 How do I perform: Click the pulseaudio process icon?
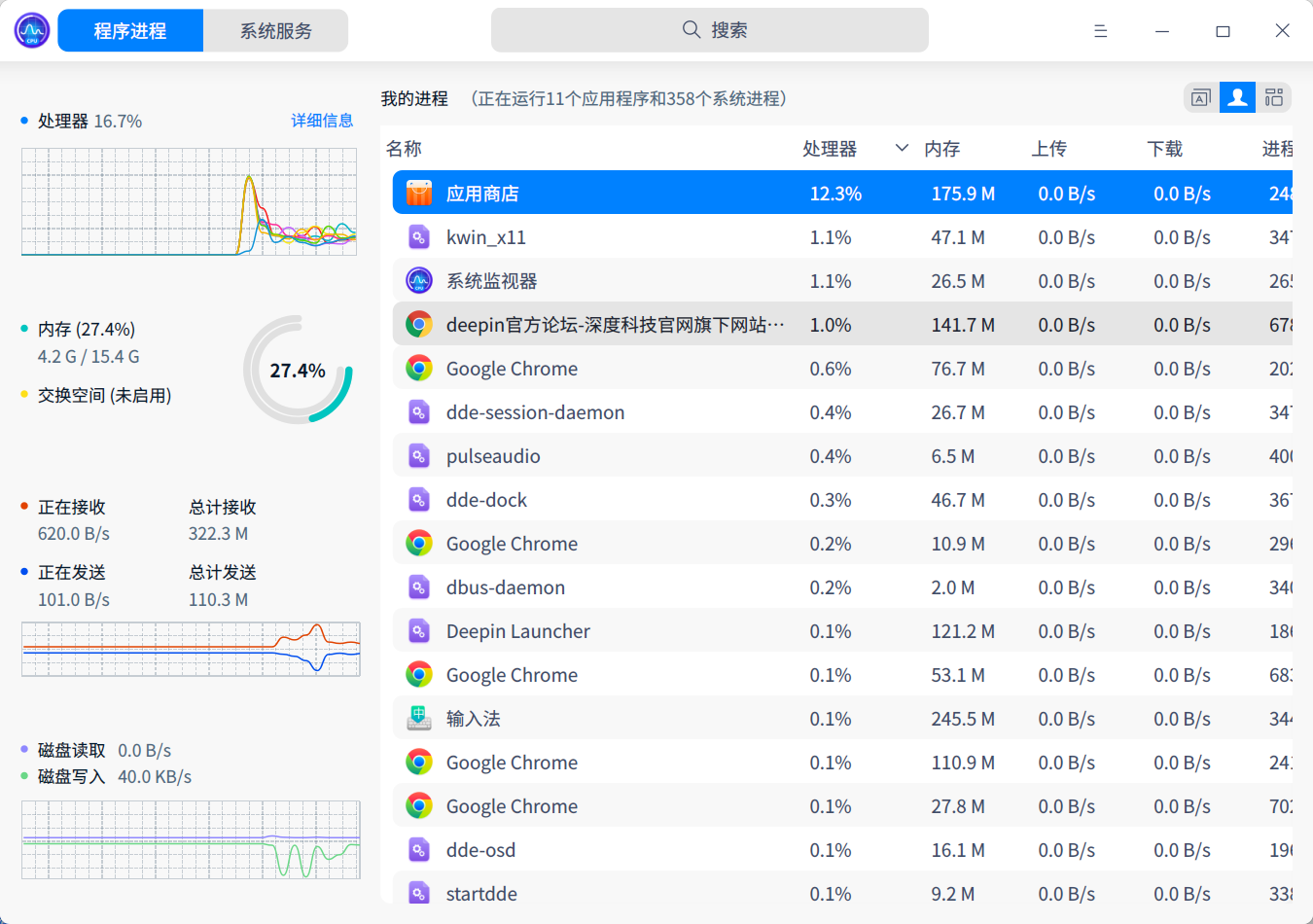[x=418, y=455]
